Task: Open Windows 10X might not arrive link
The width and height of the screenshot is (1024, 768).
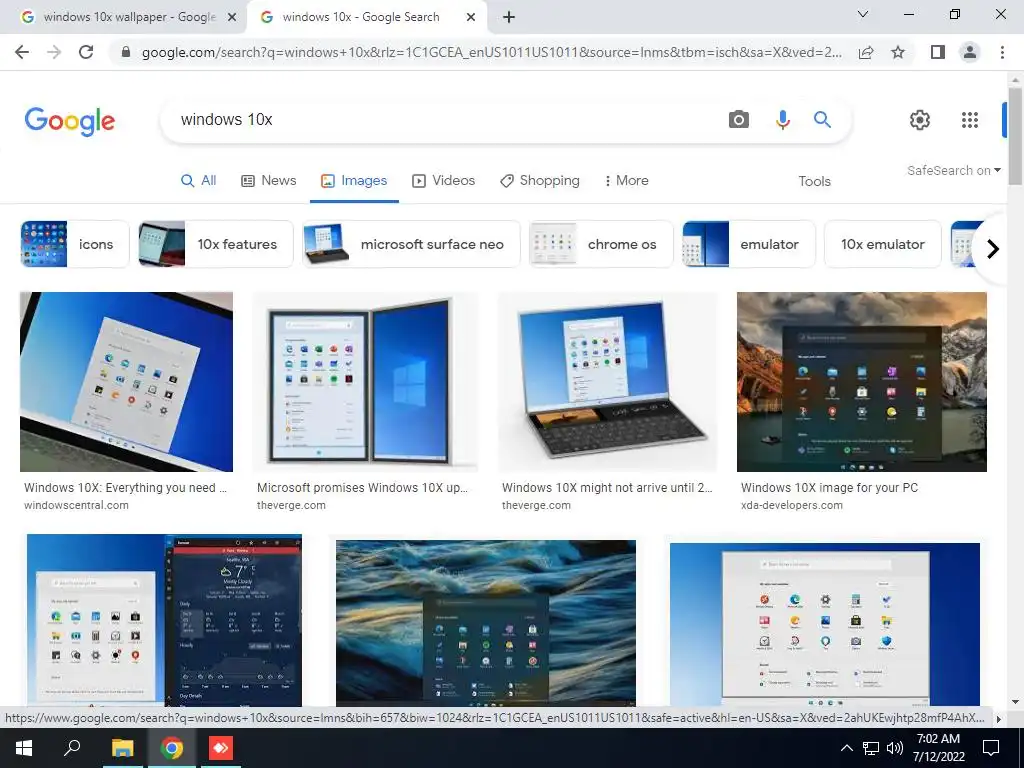Action: (x=607, y=488)
